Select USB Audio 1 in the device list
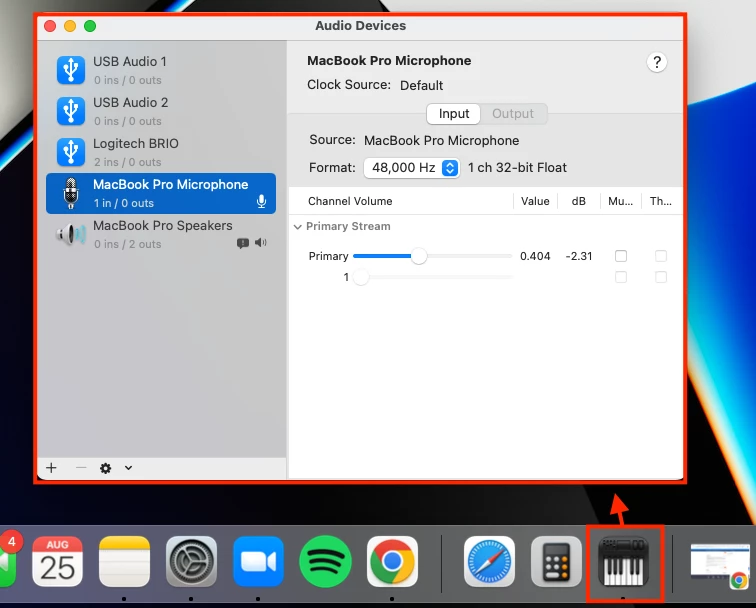 [161, 70]
